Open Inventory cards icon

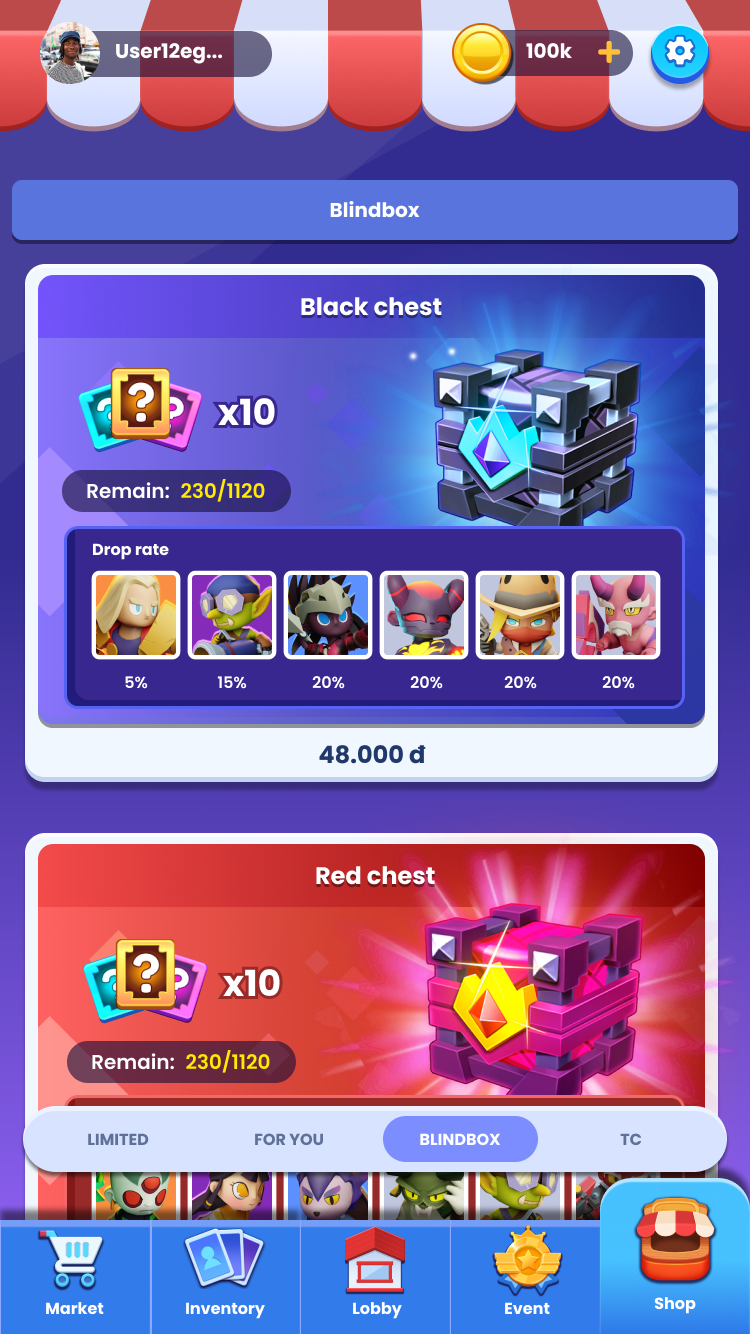point(225,1260)
